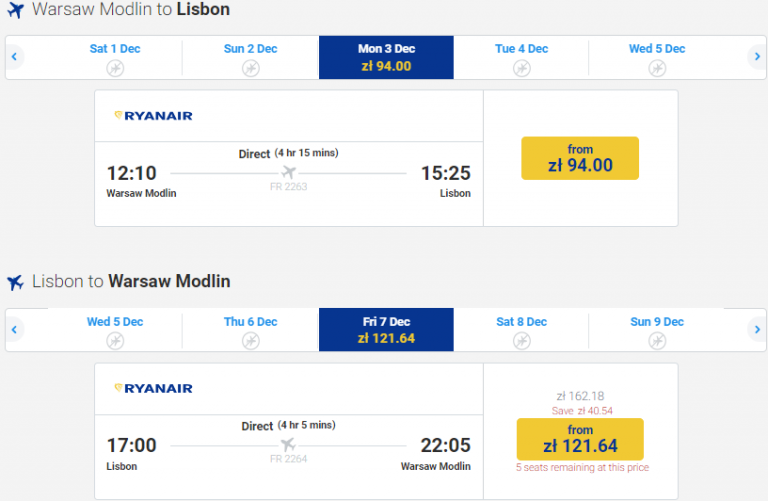Viewport: 768px width, 501px height.
Task: Click the 12:10 Warsaw Modlin departure time
Action: point(131,173)
